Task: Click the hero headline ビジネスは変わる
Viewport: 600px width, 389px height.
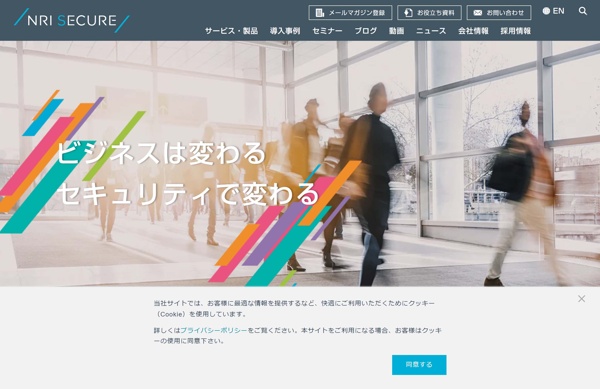Action: (161, 153)
